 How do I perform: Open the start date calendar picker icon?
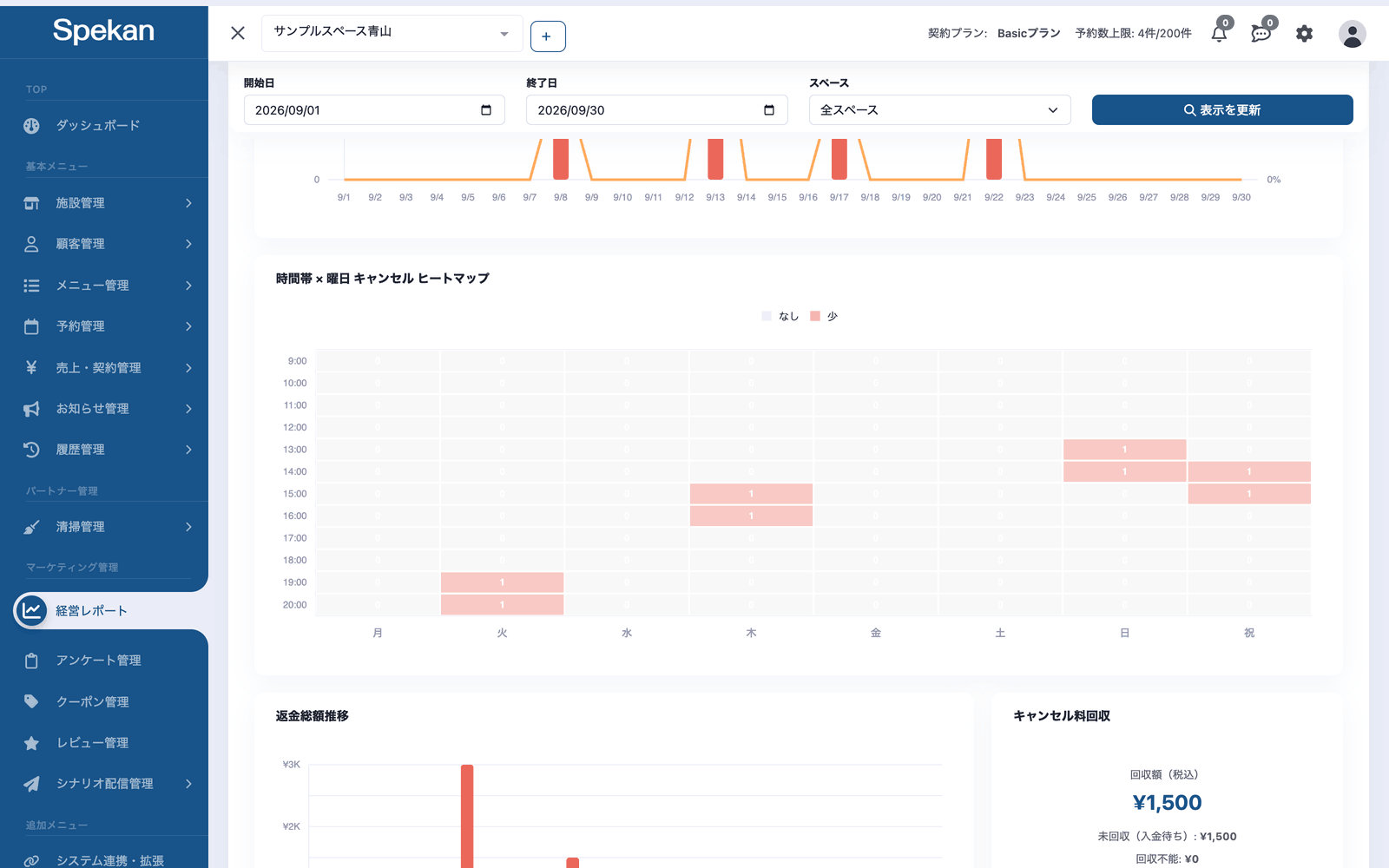pyautogui.click(x=486, y=110)
